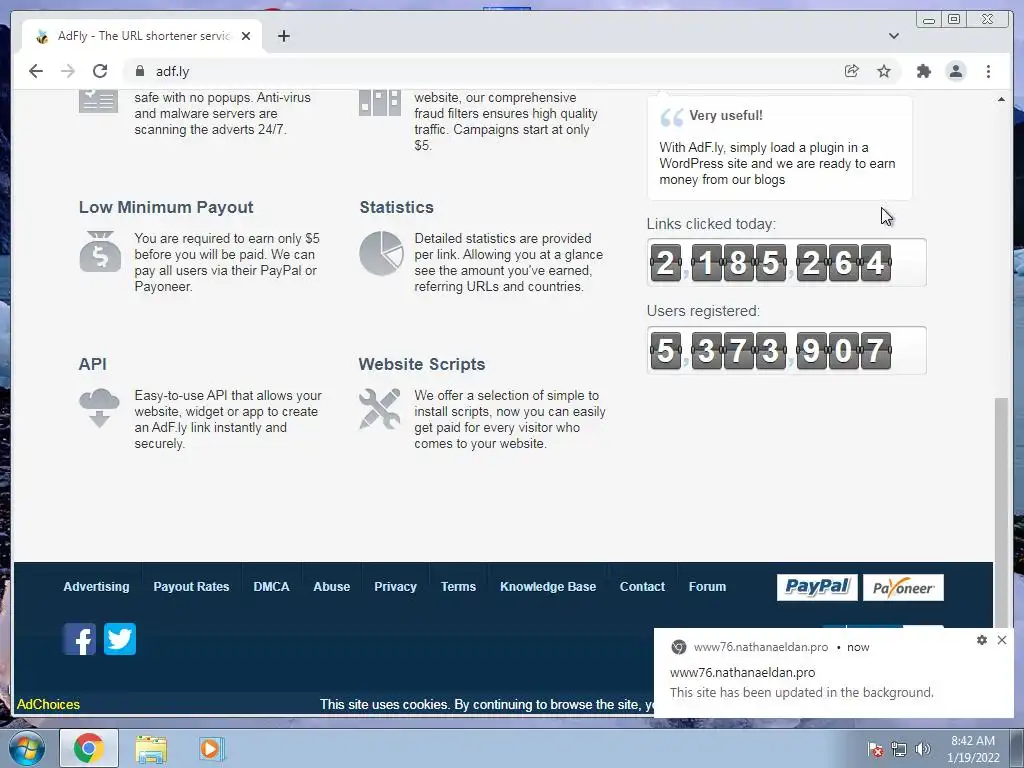The image size is (1024, 768).
Task: Click the vertical scrollbar thumb
Action: [x=1001, y=513]
